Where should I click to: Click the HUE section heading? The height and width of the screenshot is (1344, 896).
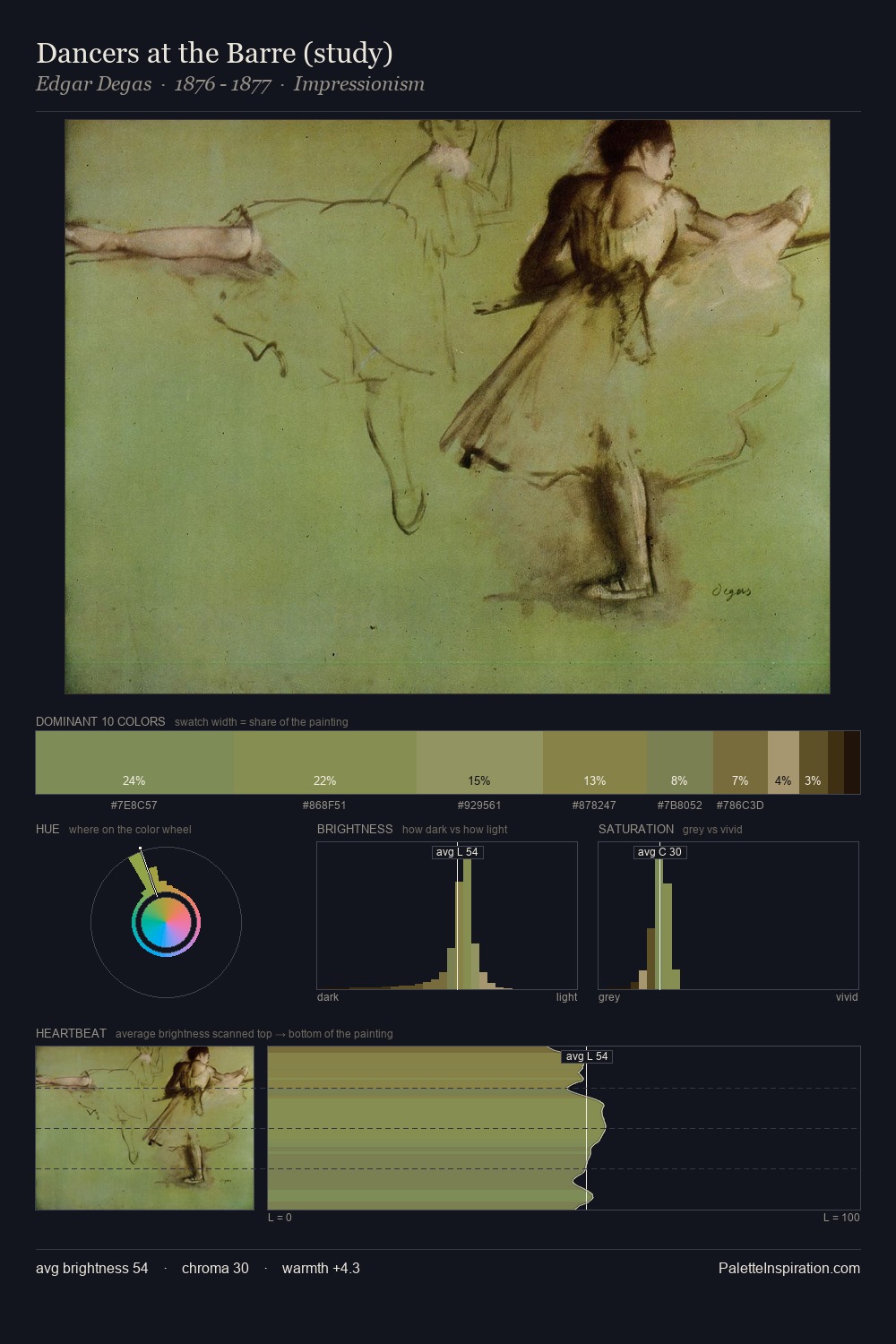(47, 829)
